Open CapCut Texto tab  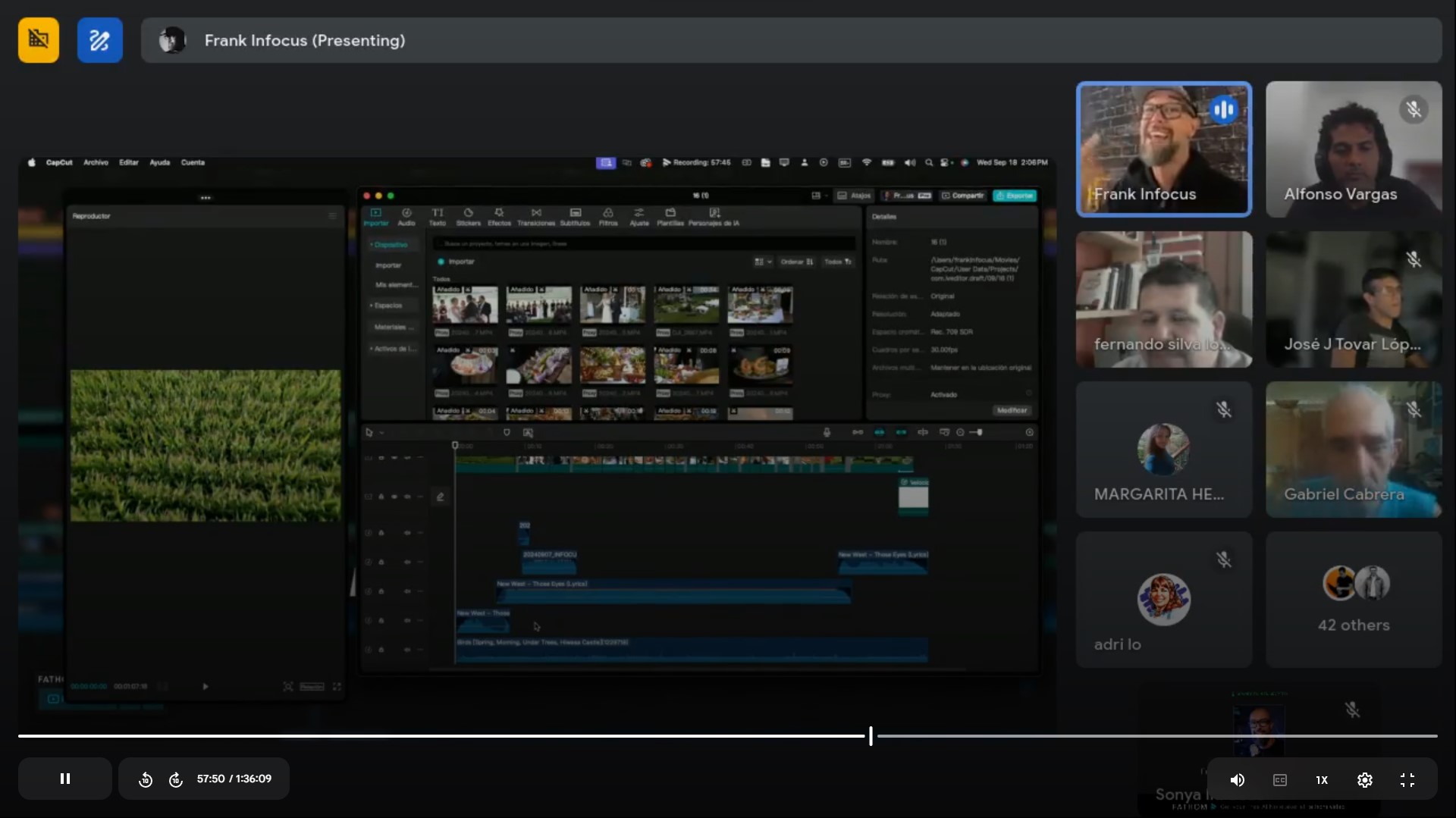438,217
